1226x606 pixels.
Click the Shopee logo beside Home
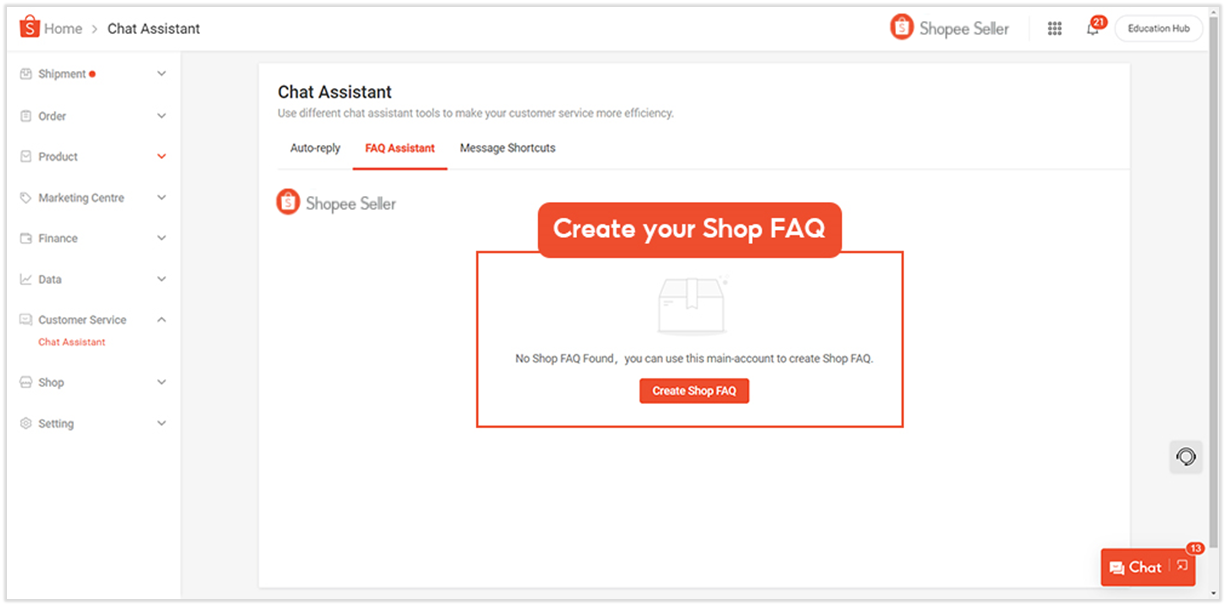click(x=28, y=27)
